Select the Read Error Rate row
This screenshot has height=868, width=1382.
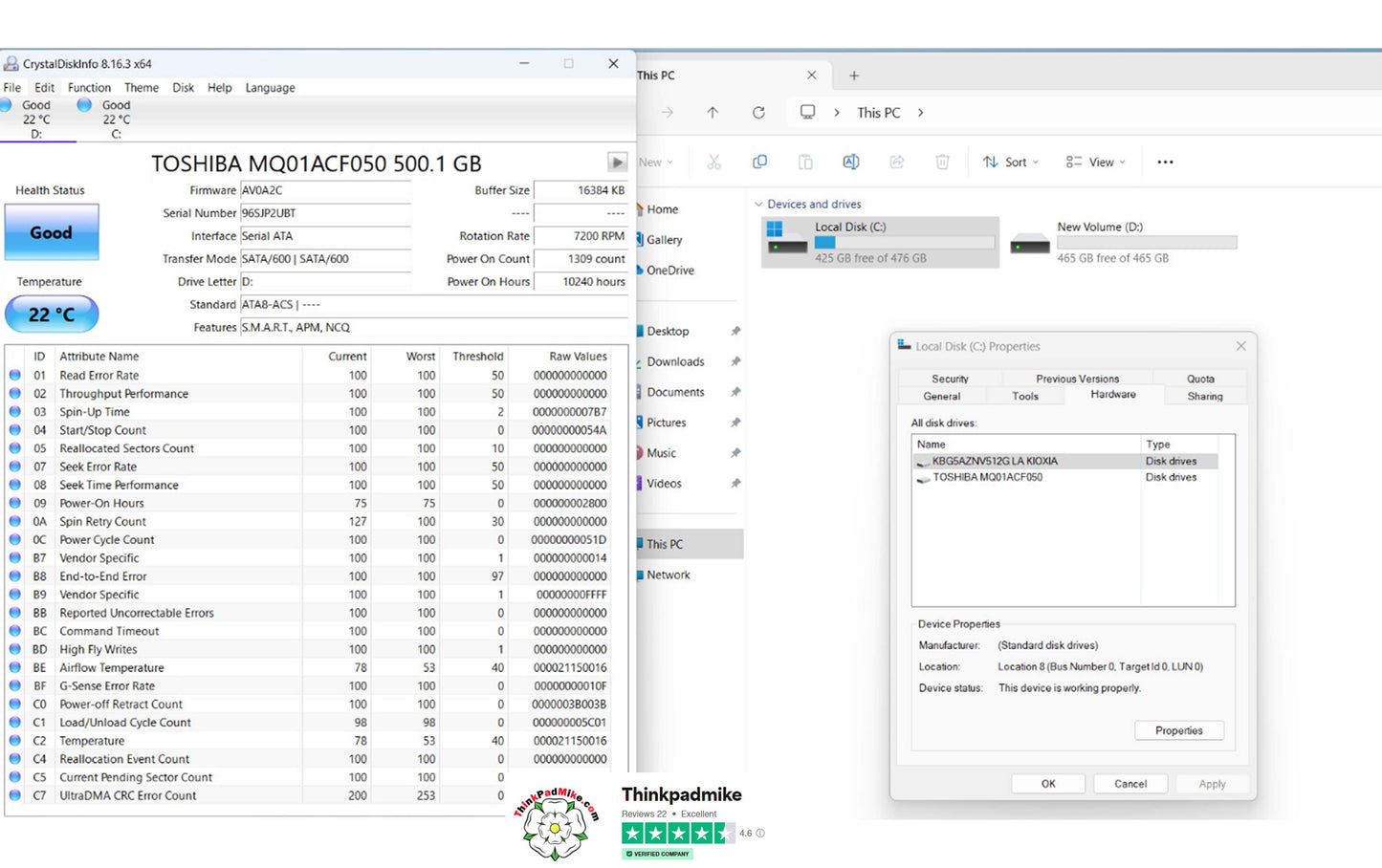click(317, 376)
